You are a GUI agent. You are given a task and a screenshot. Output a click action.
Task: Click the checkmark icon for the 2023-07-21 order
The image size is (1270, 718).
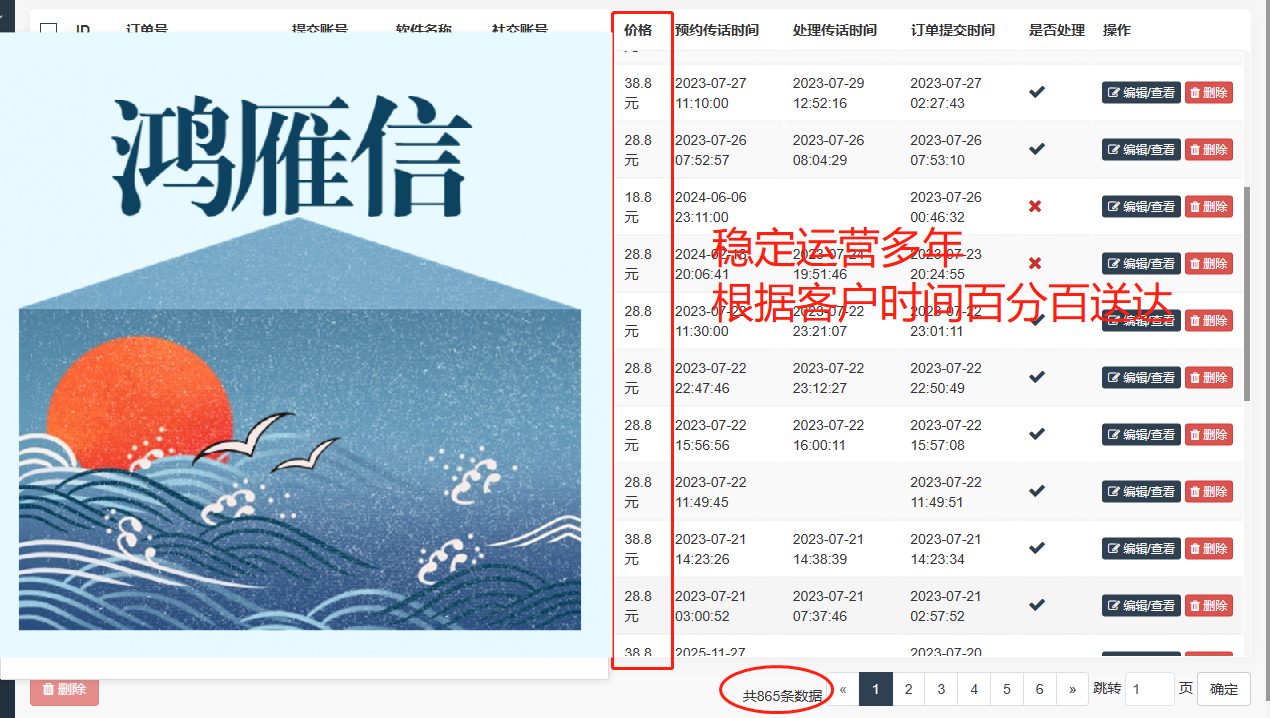[x=1035, y=548]
